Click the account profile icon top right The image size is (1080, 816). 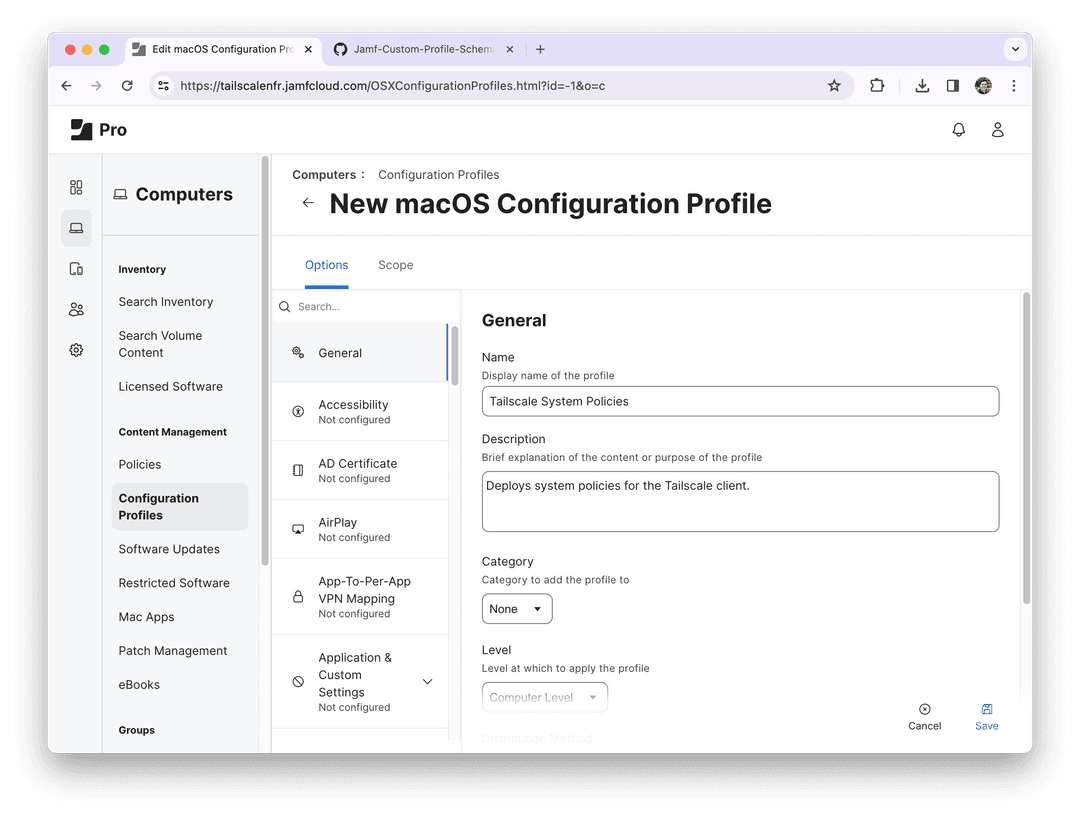coord(997,129)
